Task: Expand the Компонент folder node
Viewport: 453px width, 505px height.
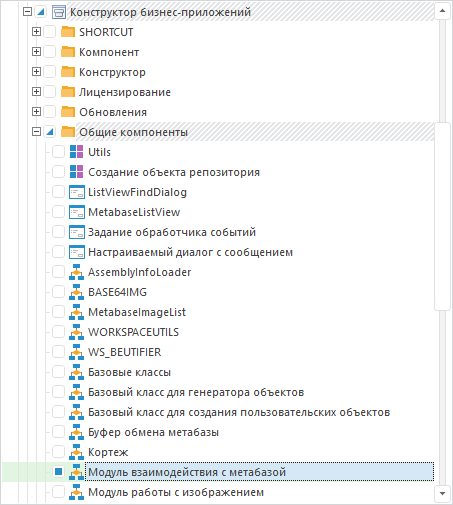Action: (36, 52)
